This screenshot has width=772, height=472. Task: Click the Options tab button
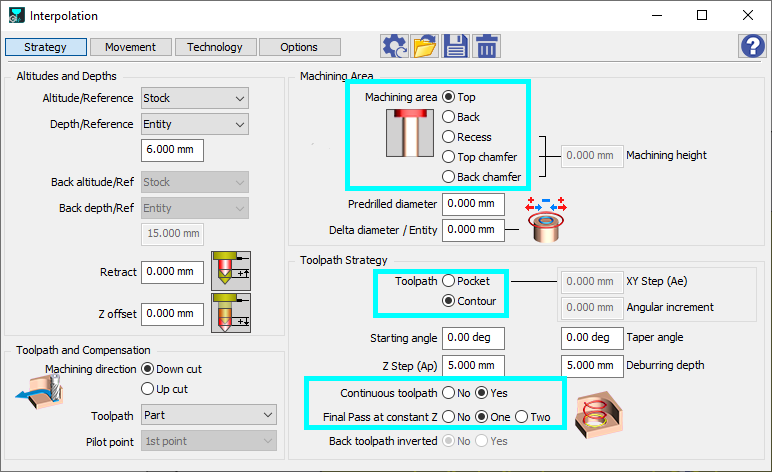tap(298, 47)
